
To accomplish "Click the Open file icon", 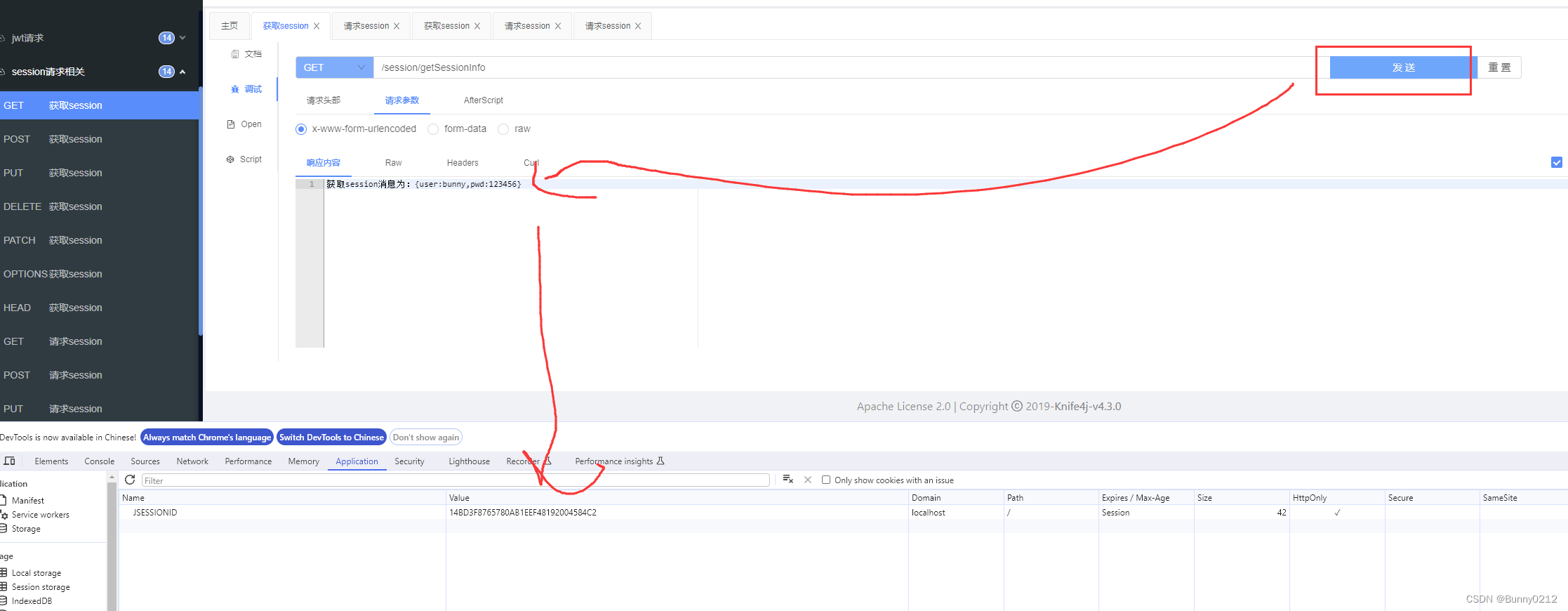I will coord(231,124).
